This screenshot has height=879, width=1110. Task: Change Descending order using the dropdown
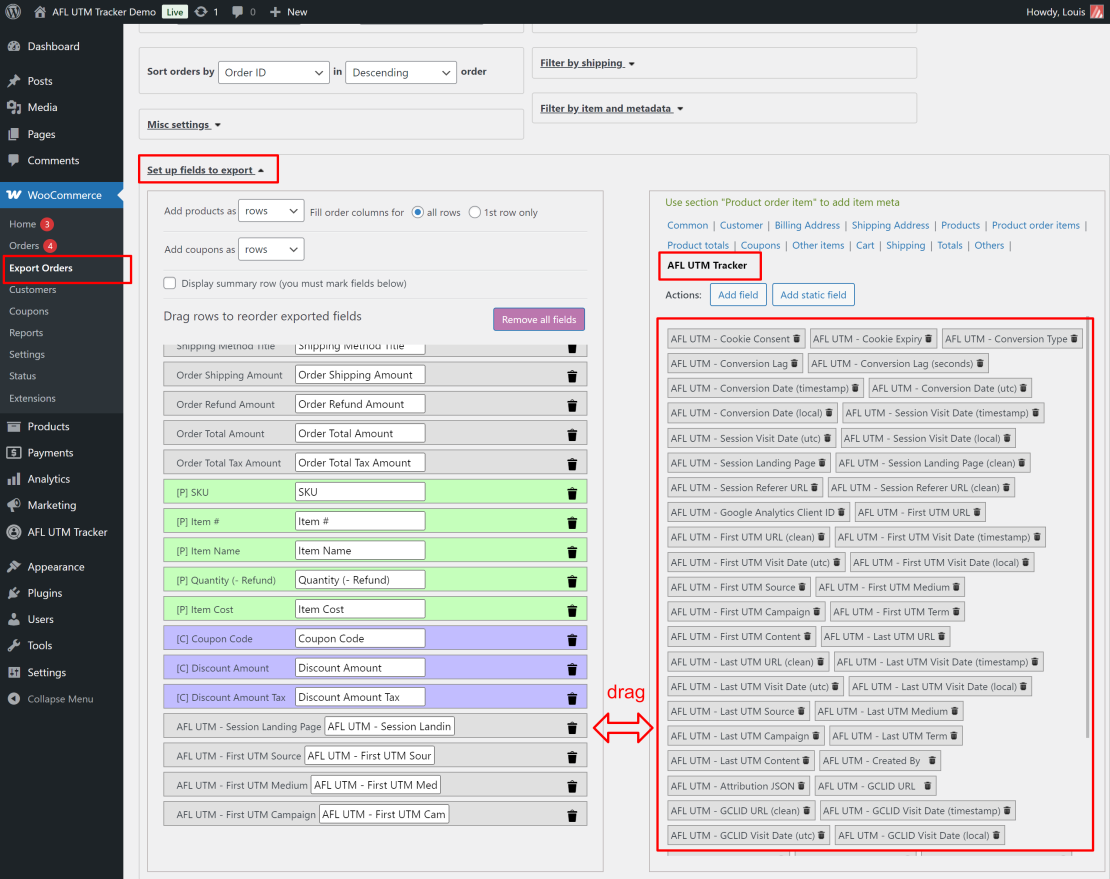[x=401, y=72]
